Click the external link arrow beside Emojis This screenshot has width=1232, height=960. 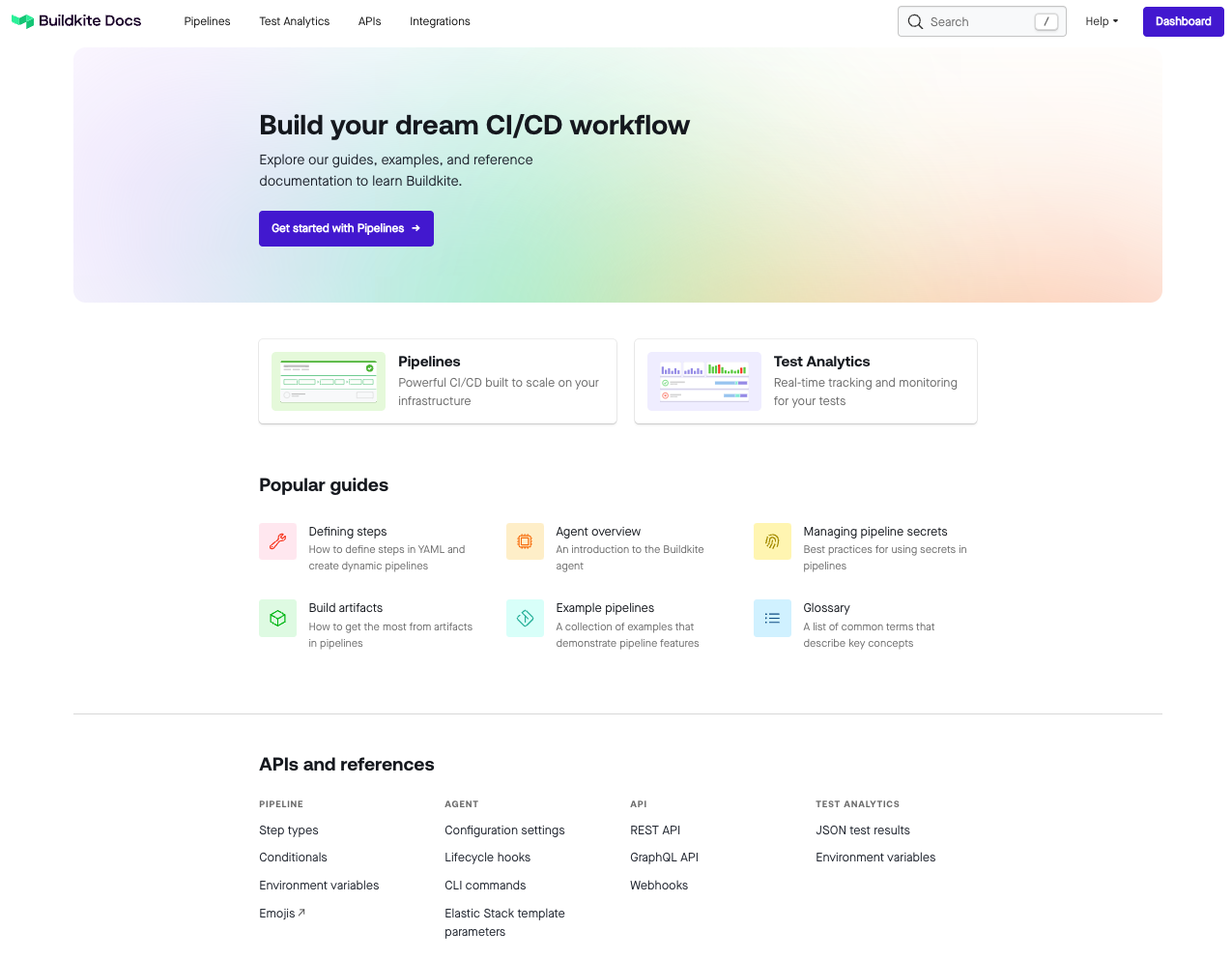(301, 913)
